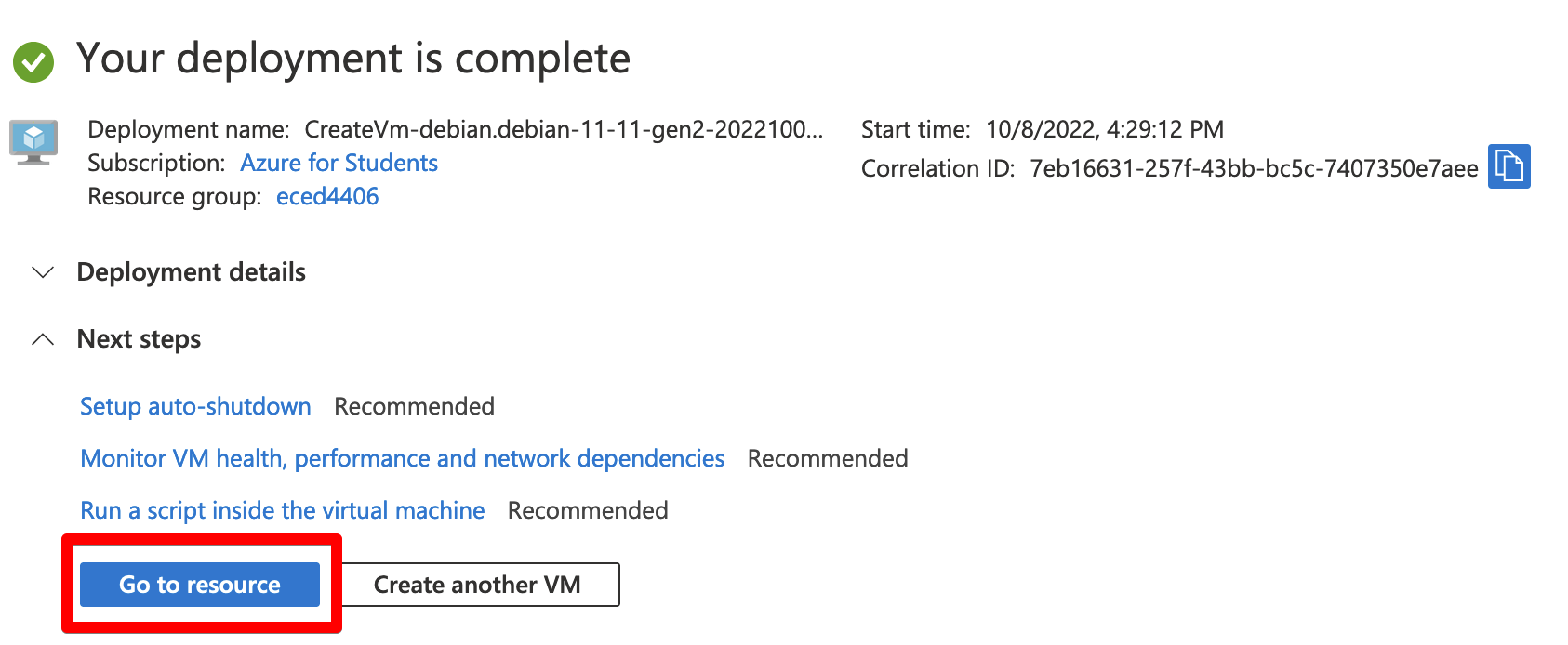Open resource group eced4406
The width and height of the screenshot is (1568, 645).
[327, 197]
